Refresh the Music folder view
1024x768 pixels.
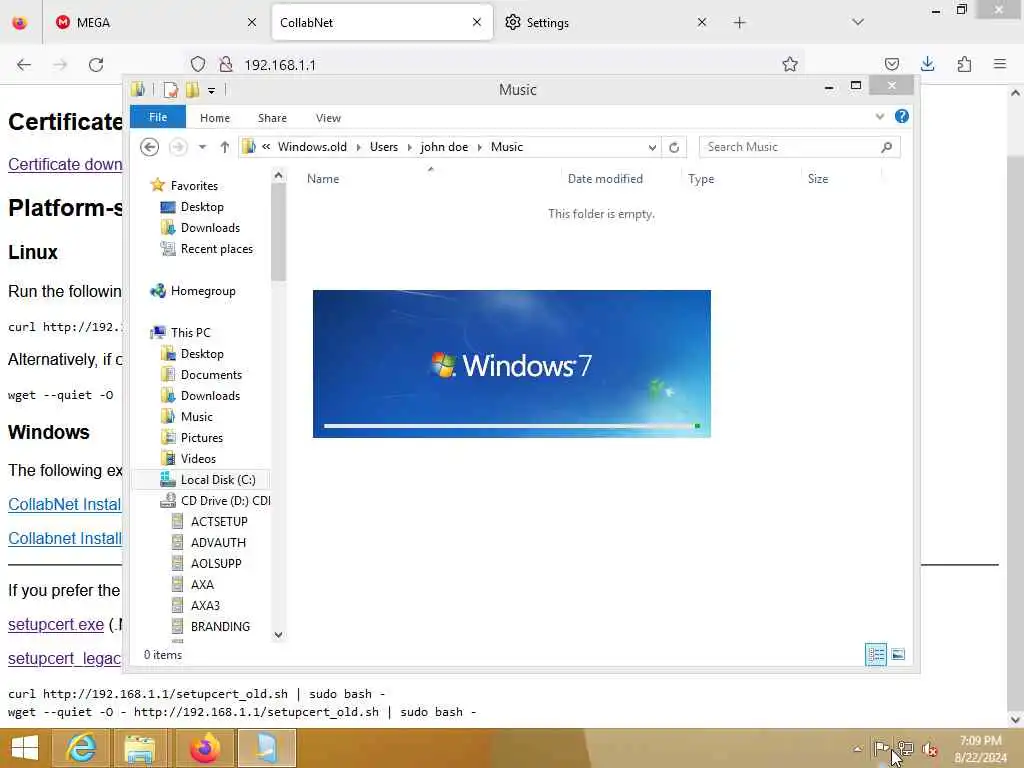(x=674, y=148)
